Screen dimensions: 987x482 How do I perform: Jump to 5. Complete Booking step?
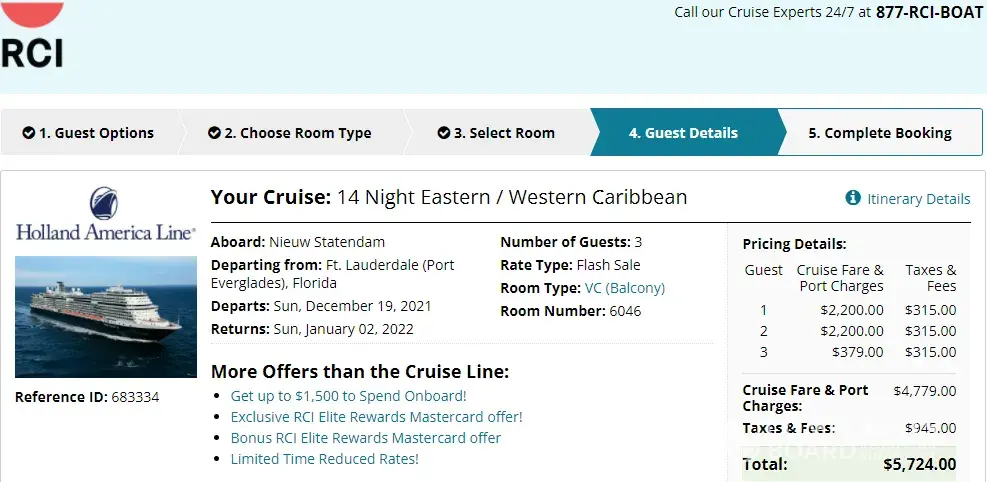pyautogui.click(x=879, y=133)
